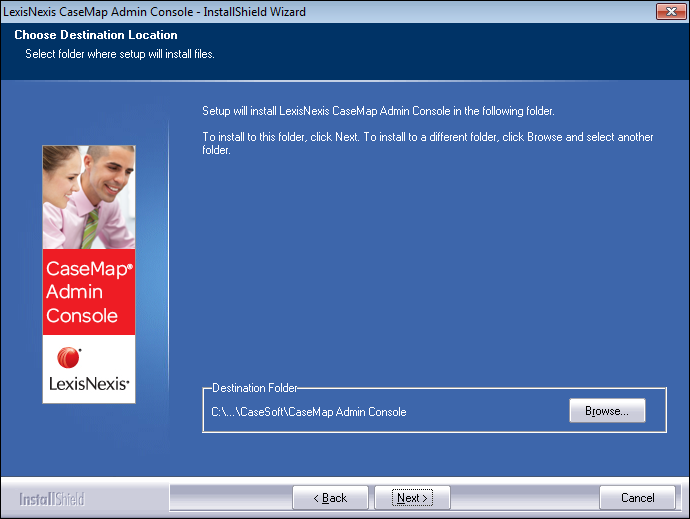Click the 'Select folder where setup will install files' text
Screen dimensions: 690x519
pyautogui.click(x=120, y=54)
